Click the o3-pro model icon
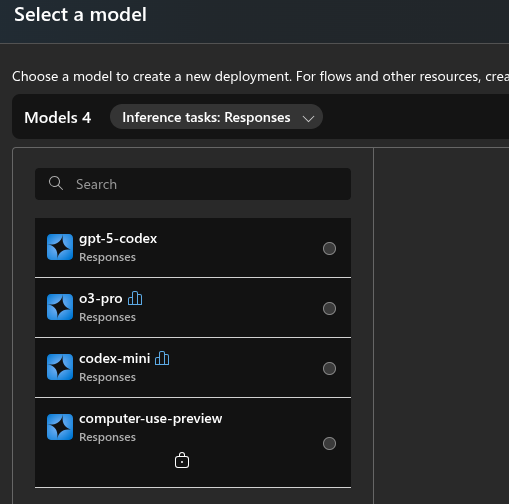The image size is (509, 504). pyautogui.click(x=60, y=307)
